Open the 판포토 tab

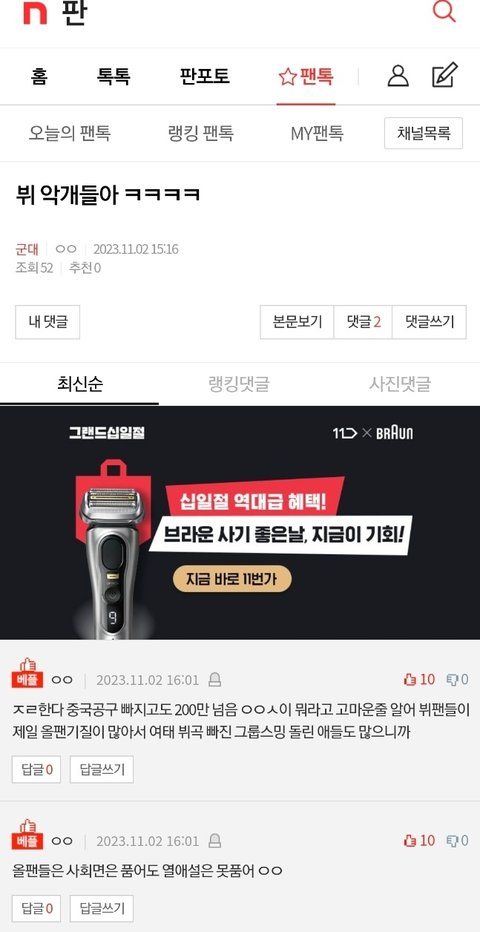204,77
